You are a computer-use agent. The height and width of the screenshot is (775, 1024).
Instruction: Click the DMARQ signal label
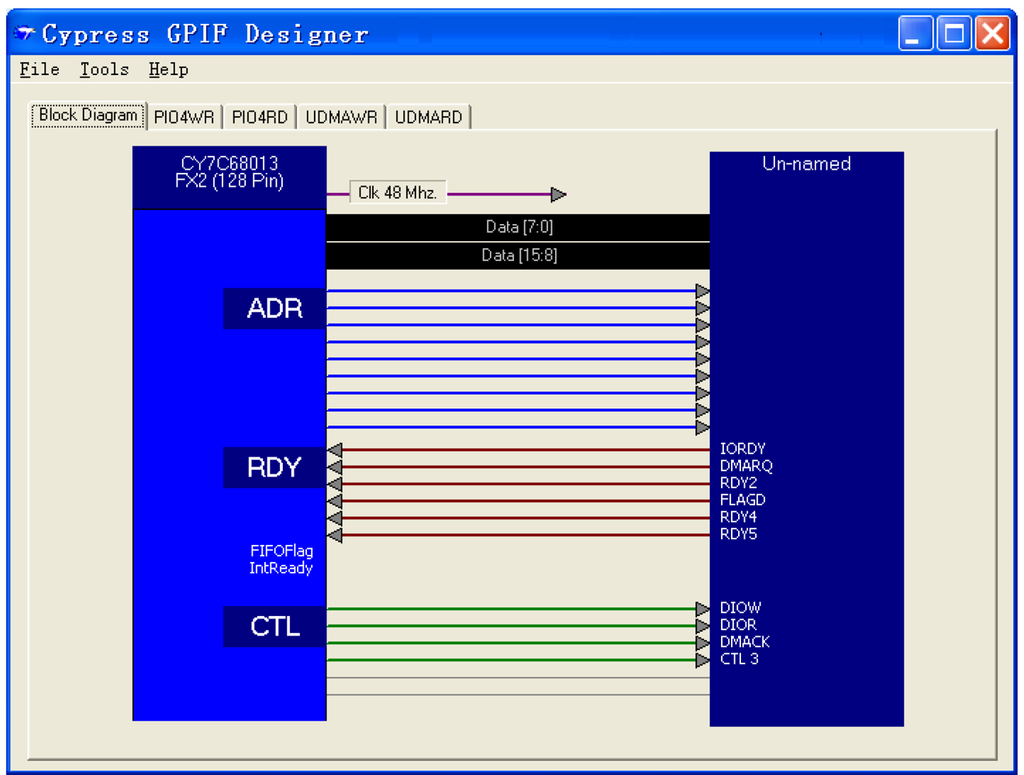(746, 466)
